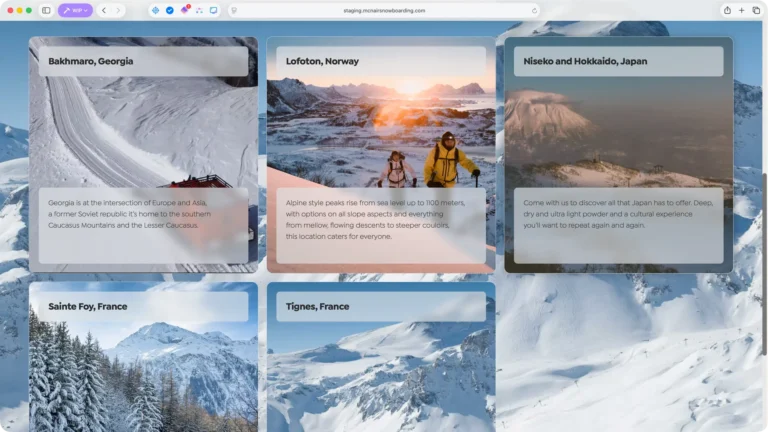Image resolution: width=768 pixels, height=432 pixels.
Task: Open the Niseko and Hokkaido, Japan card
Action: pyautogui.click(x=618, y=155)
